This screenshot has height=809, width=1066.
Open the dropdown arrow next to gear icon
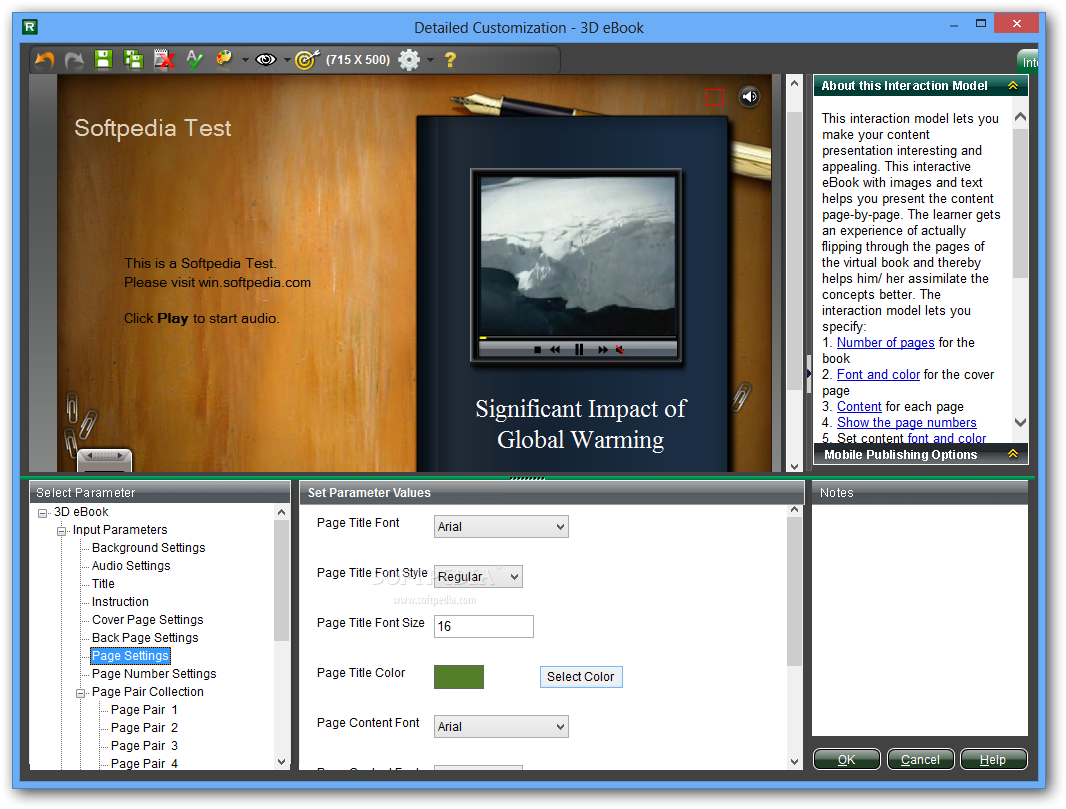(430, 60)
